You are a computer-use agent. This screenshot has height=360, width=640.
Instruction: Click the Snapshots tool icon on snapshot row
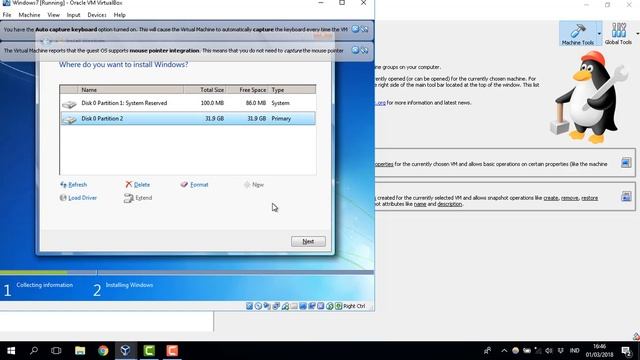pos(626,196)
